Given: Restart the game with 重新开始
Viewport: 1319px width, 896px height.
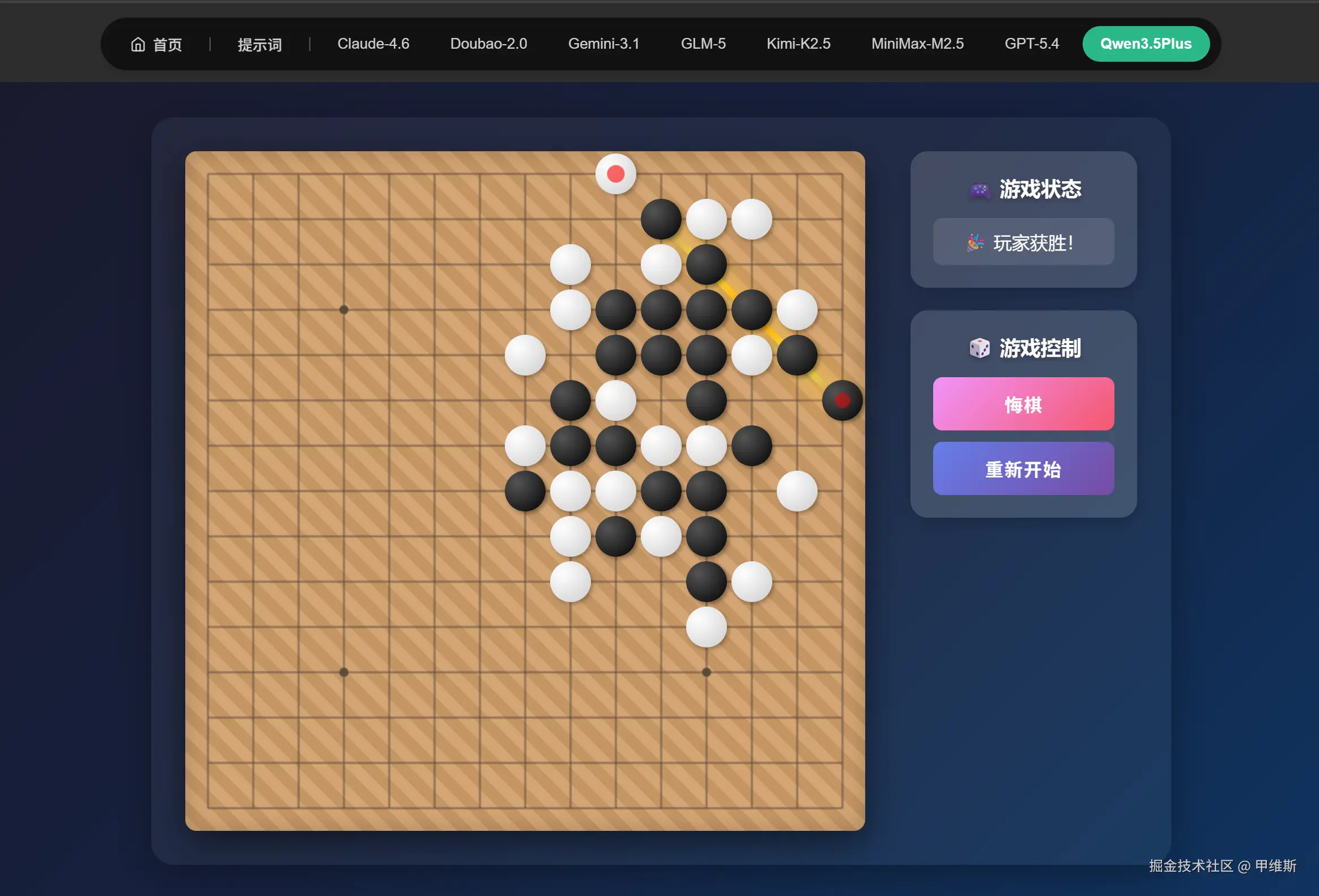Looking at the screenshot, I should (x=1023, y=469).
